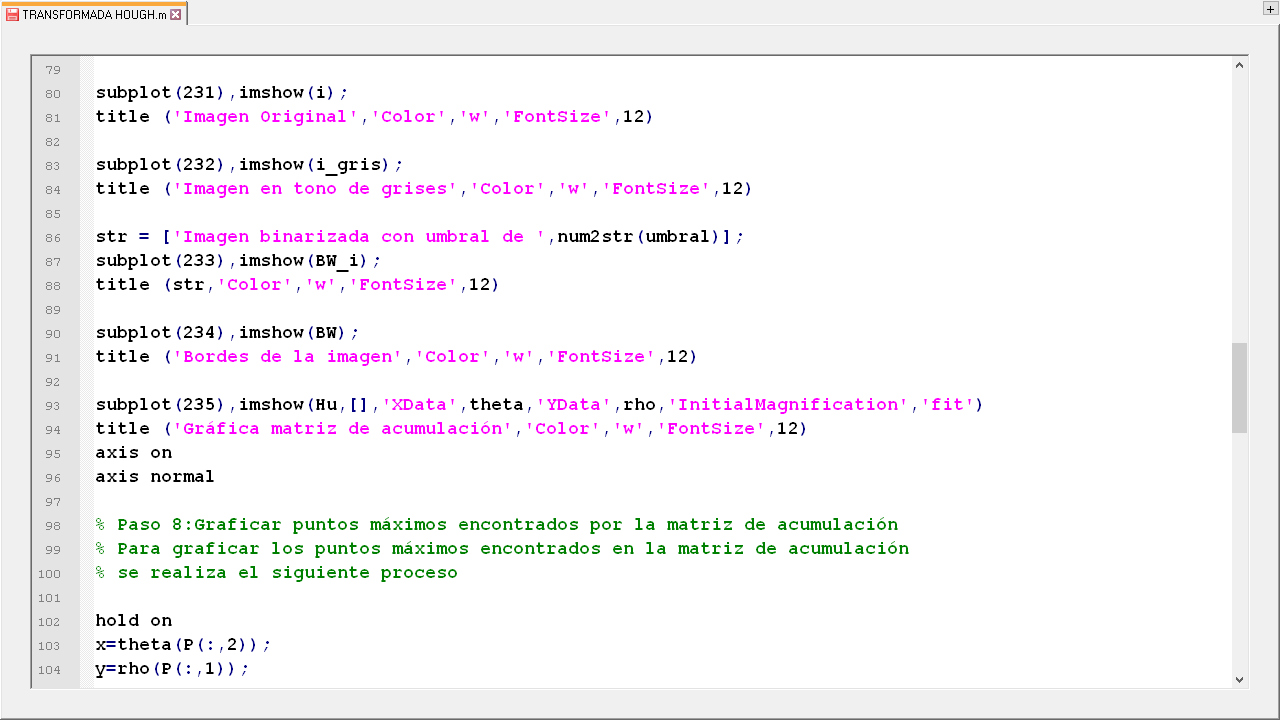Click the scrollbar down arrow
Viewport: 1280px width, 720px height.
pyautogui.click(x=1239, y=679)
